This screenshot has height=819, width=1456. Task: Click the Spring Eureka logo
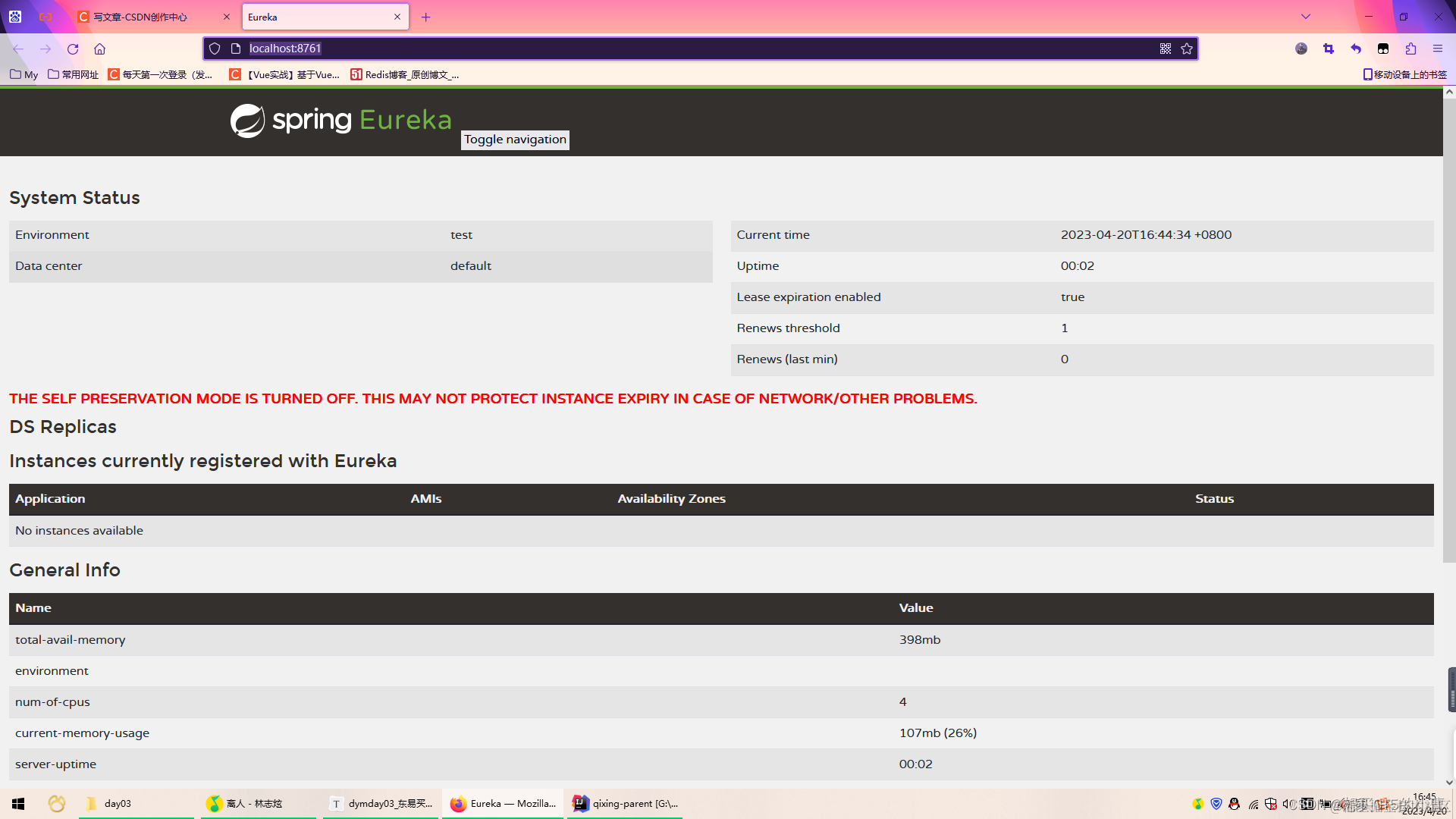coord(340,120)
